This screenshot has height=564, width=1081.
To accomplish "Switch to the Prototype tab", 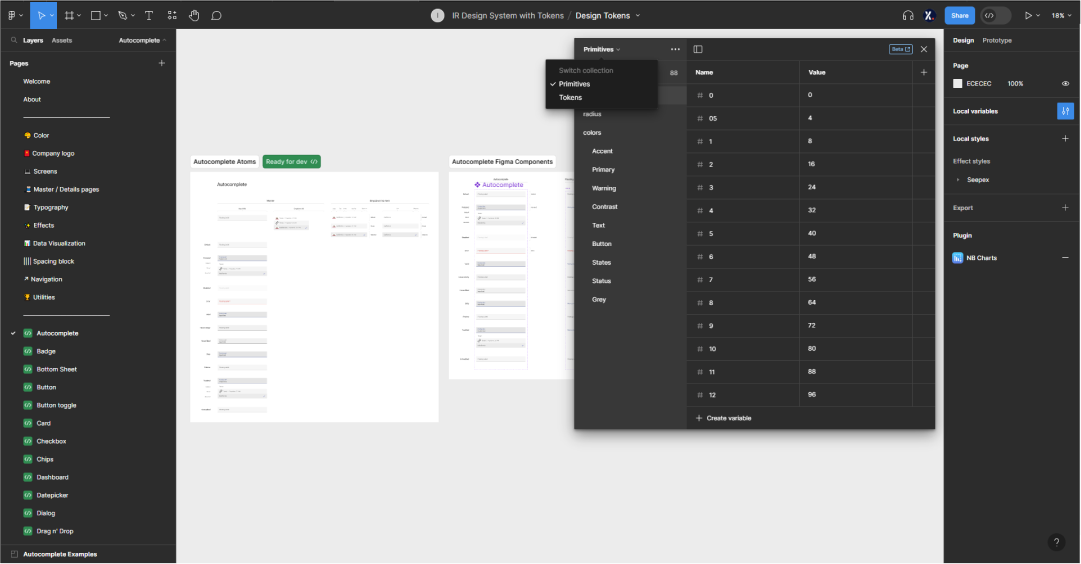I will 997,40.
